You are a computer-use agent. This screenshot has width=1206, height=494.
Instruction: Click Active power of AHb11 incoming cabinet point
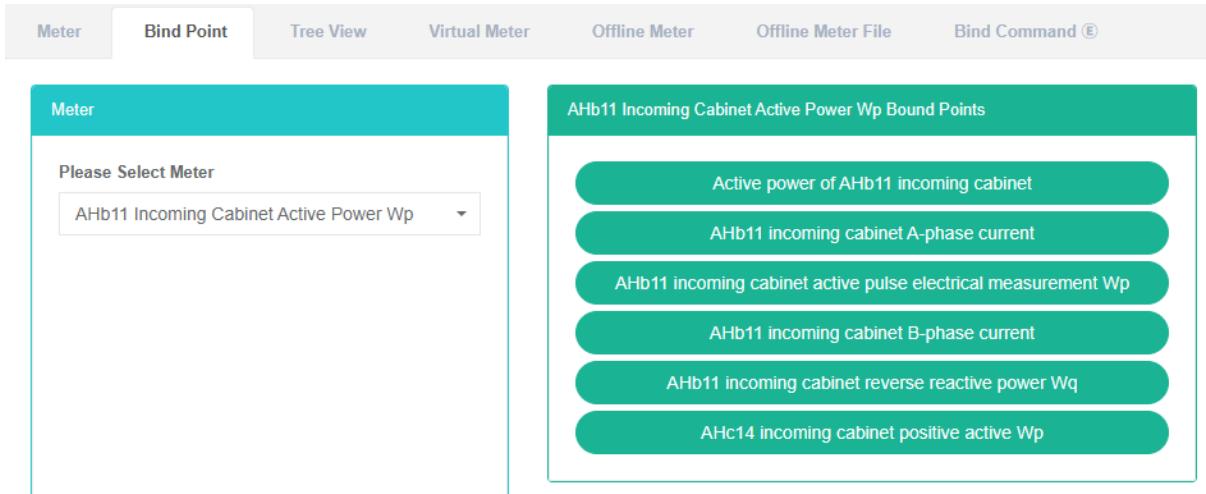871,183
